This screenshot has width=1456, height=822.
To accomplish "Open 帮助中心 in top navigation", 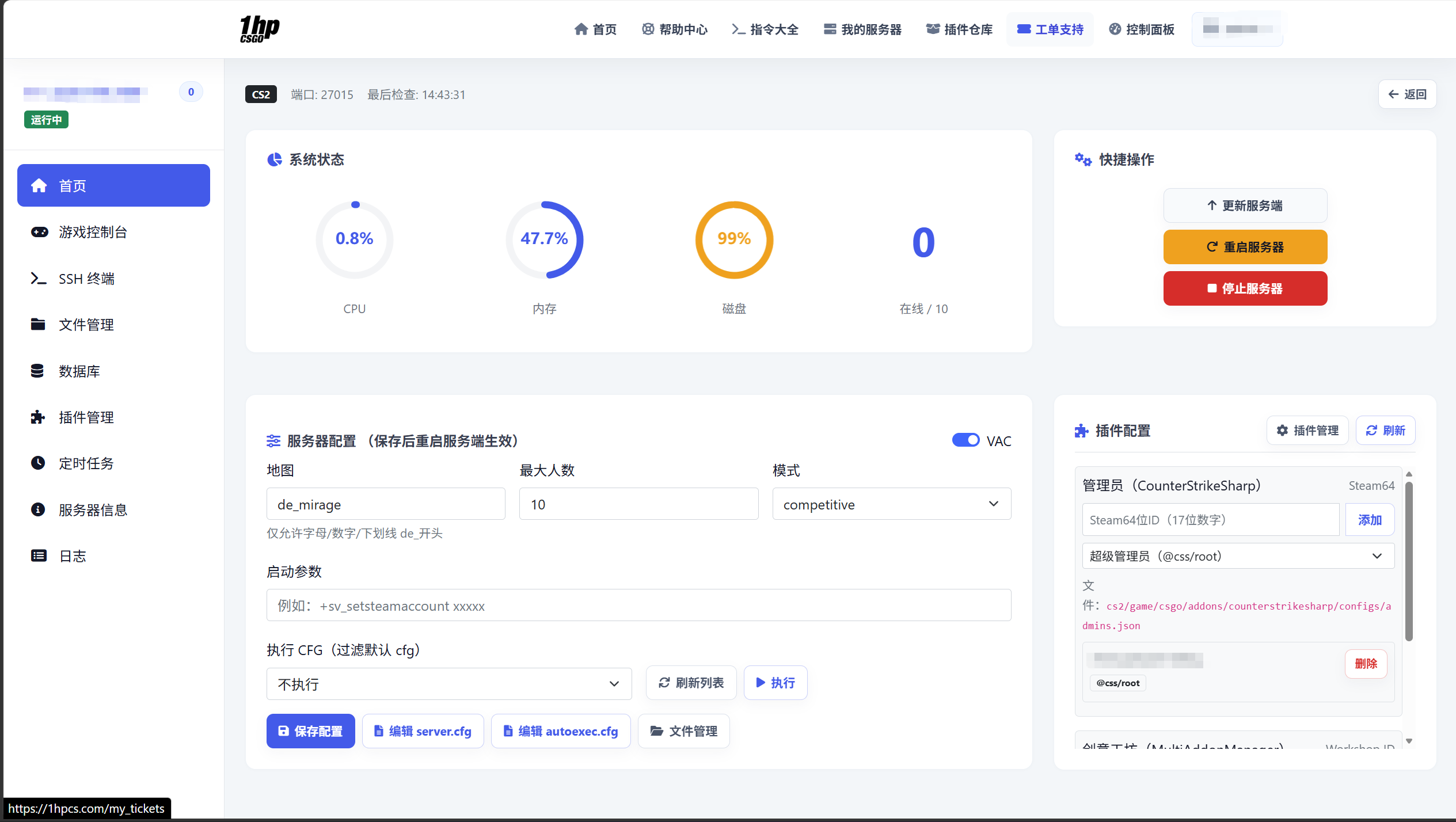I will tap(675, 29).
